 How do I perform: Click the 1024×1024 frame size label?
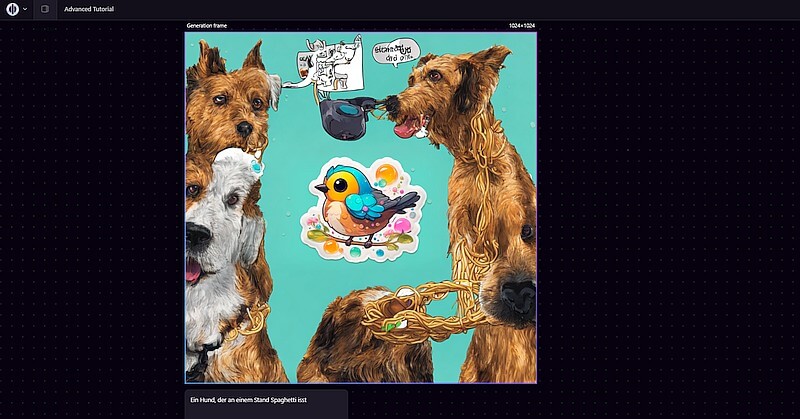(x=521, y=26)
